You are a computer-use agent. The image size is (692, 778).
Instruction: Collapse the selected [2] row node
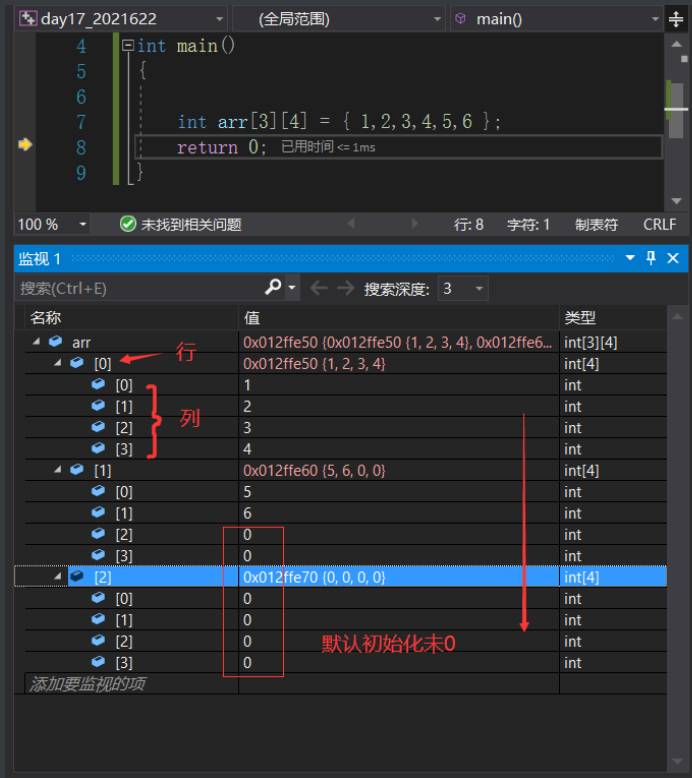point(58,576)
